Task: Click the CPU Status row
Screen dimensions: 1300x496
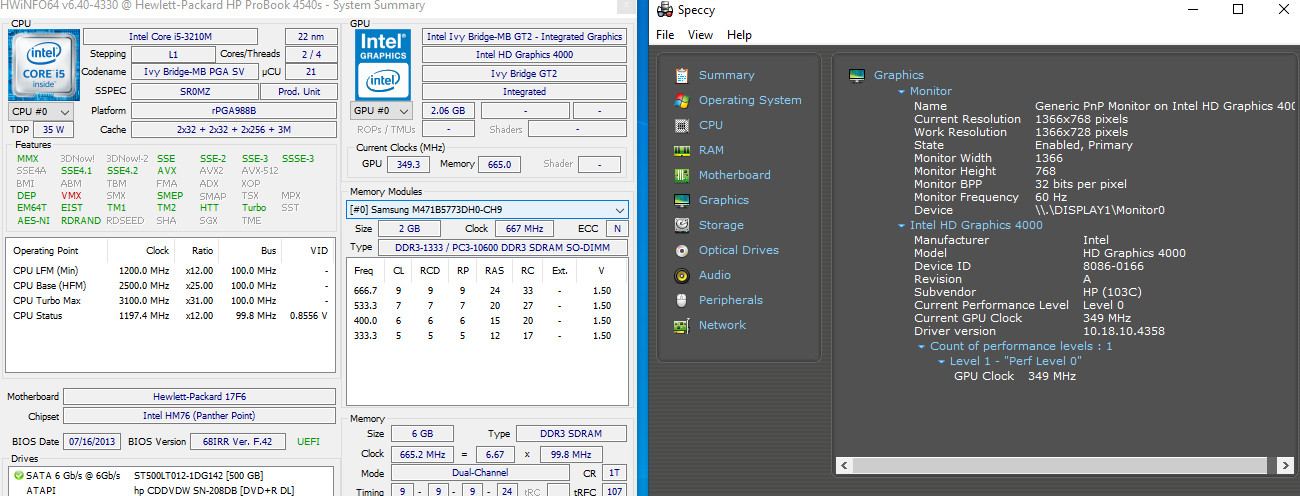Action: tap(169, 316)
